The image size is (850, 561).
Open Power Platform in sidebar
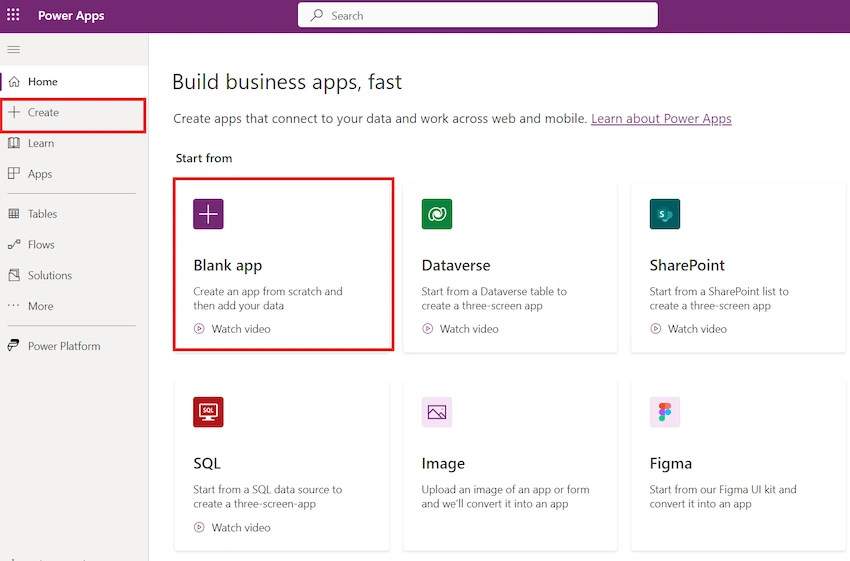[74, 346]
